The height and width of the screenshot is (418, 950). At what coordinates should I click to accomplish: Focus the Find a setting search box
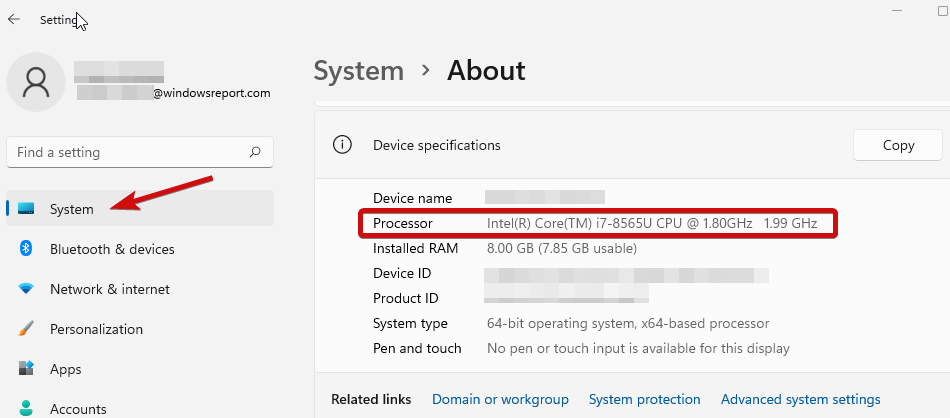coord(128,153)
